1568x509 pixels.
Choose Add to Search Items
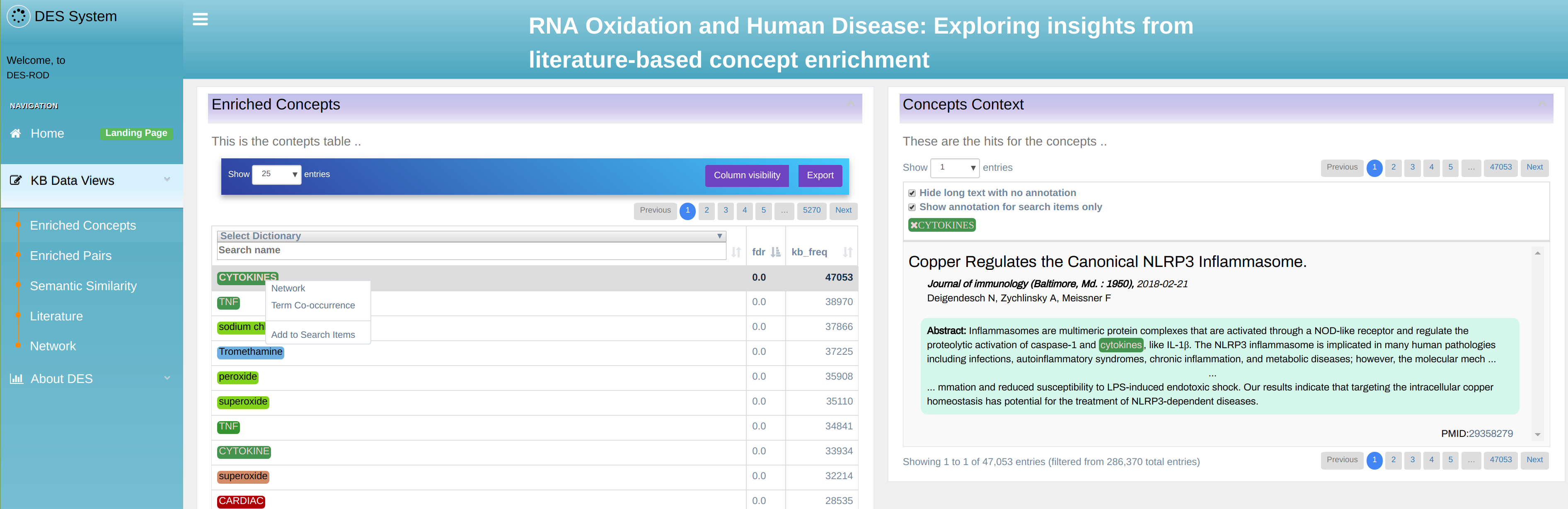pos(313,335)
